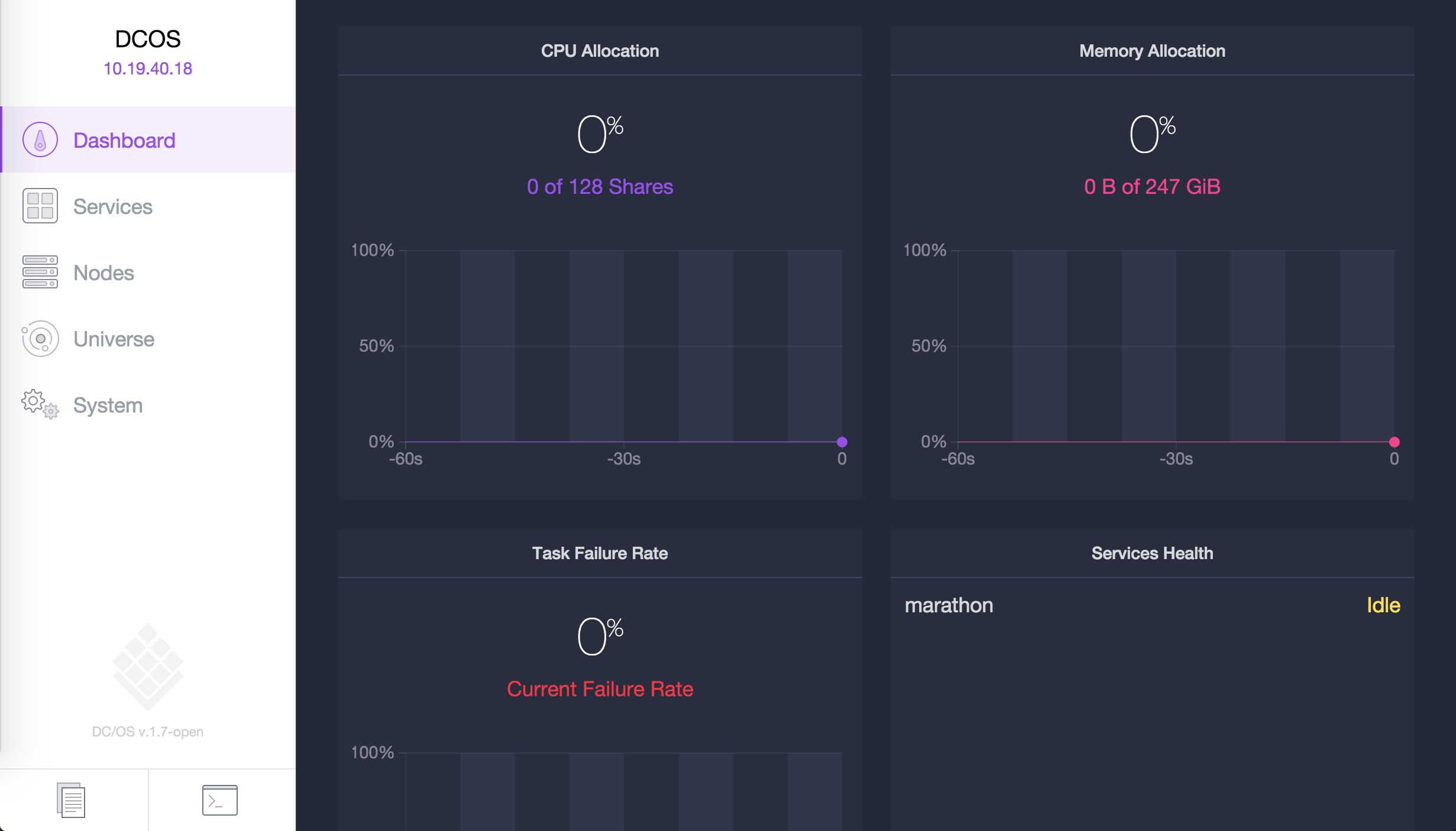Open the command line terminal icon
The image size is (1456, 831).
tap(220, 800)
